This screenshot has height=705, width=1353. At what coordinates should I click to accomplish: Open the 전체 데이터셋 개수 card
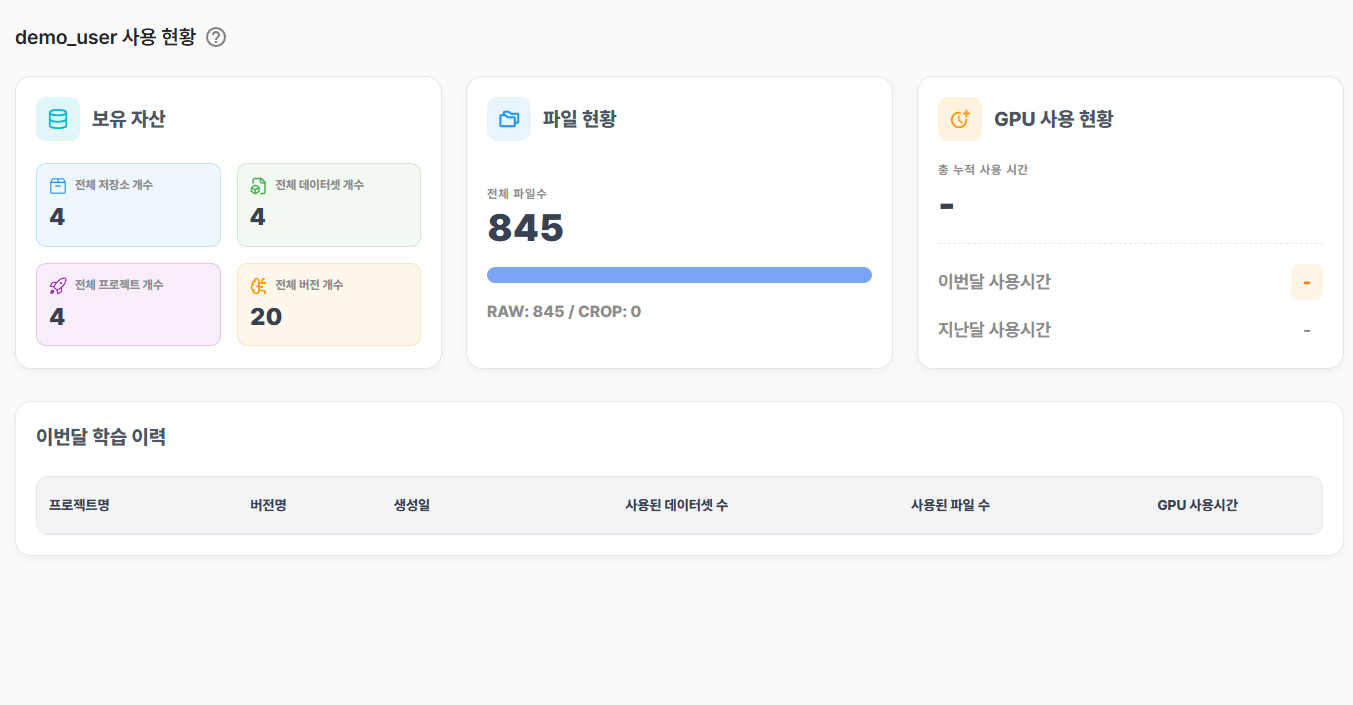click(x=329, y=205)
